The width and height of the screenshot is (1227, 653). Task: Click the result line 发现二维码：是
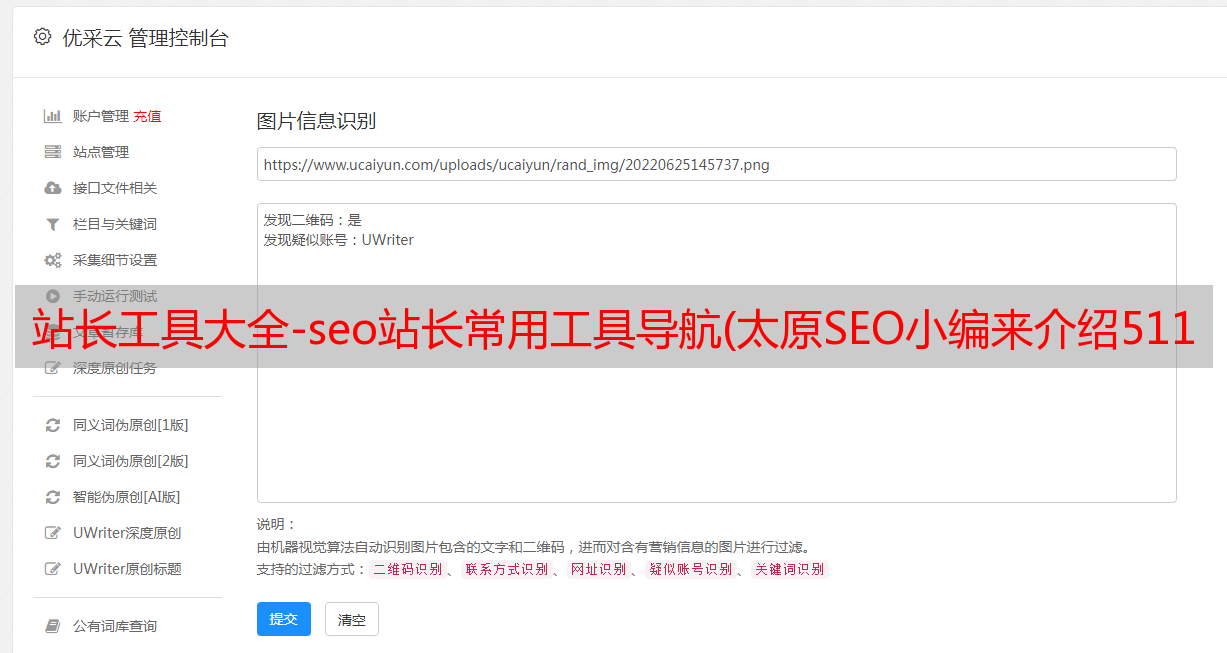[313, 220]
